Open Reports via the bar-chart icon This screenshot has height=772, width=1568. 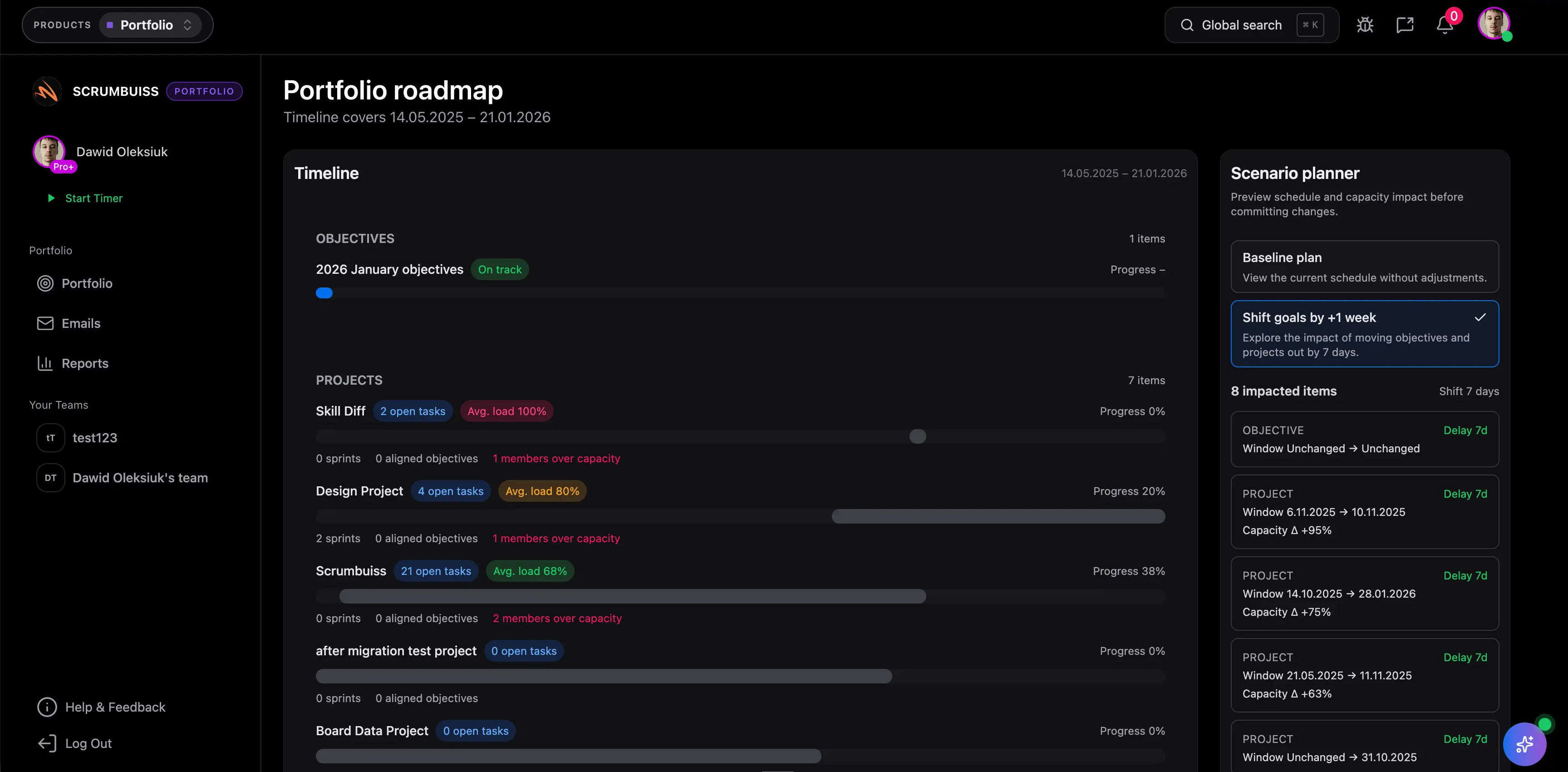(45, 363)
